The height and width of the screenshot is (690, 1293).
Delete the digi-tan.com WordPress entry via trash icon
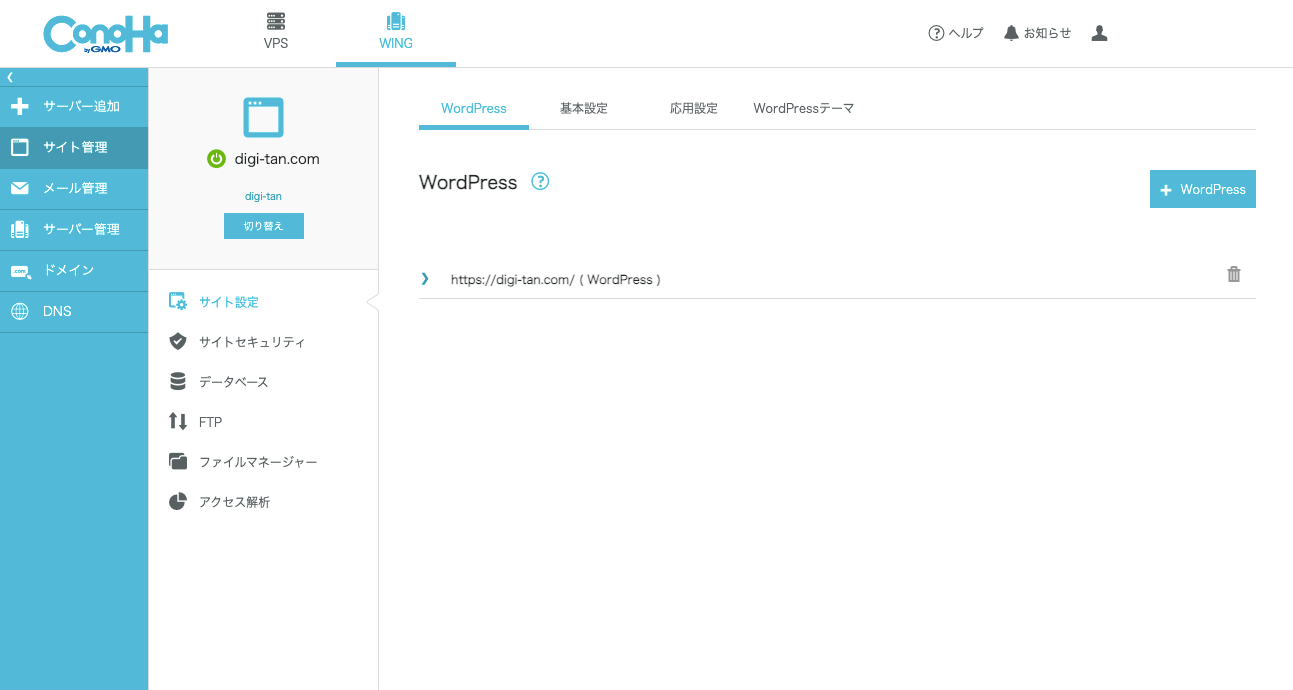[x=1233, y=275]
